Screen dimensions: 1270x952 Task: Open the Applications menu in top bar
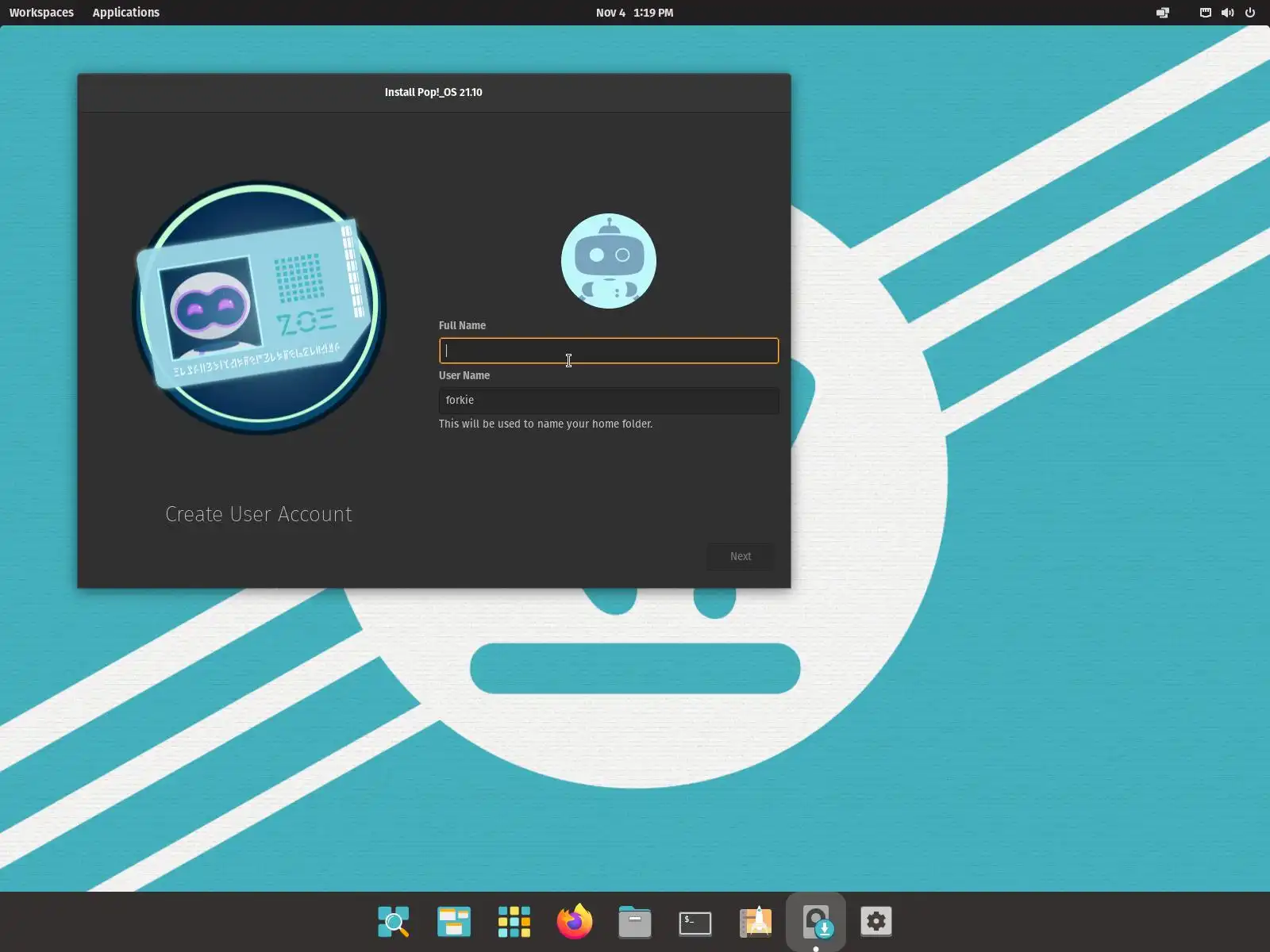point(126,13)
